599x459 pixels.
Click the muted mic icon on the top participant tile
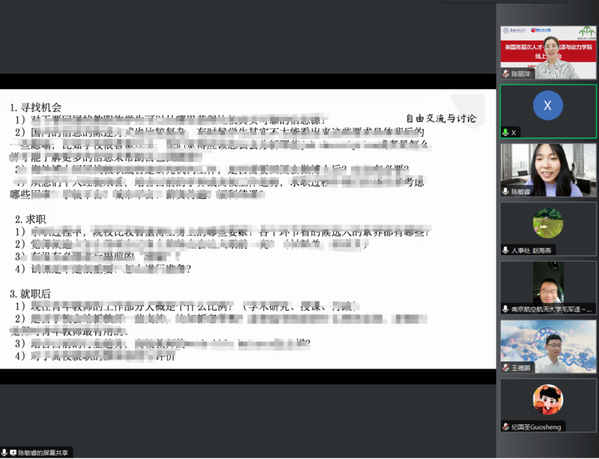tap(506, 74)
